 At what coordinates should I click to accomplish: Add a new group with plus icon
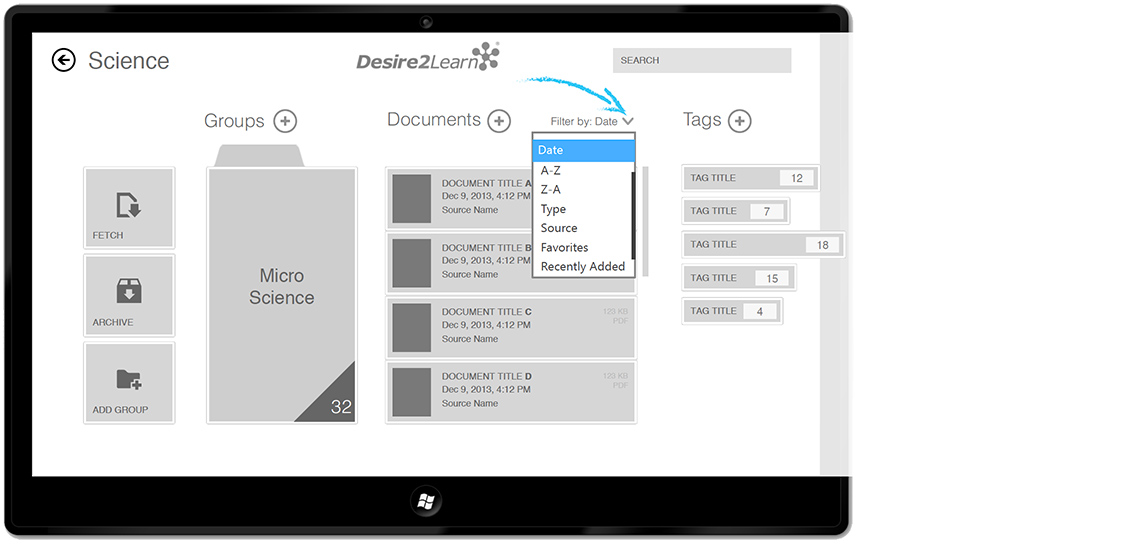click(x=285, y=121)
